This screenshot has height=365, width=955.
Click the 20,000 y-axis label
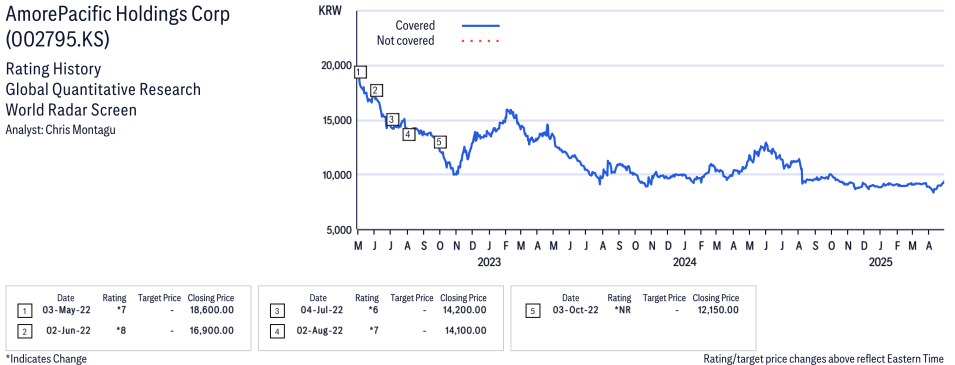pyautogui.click(x=336, y=66)
